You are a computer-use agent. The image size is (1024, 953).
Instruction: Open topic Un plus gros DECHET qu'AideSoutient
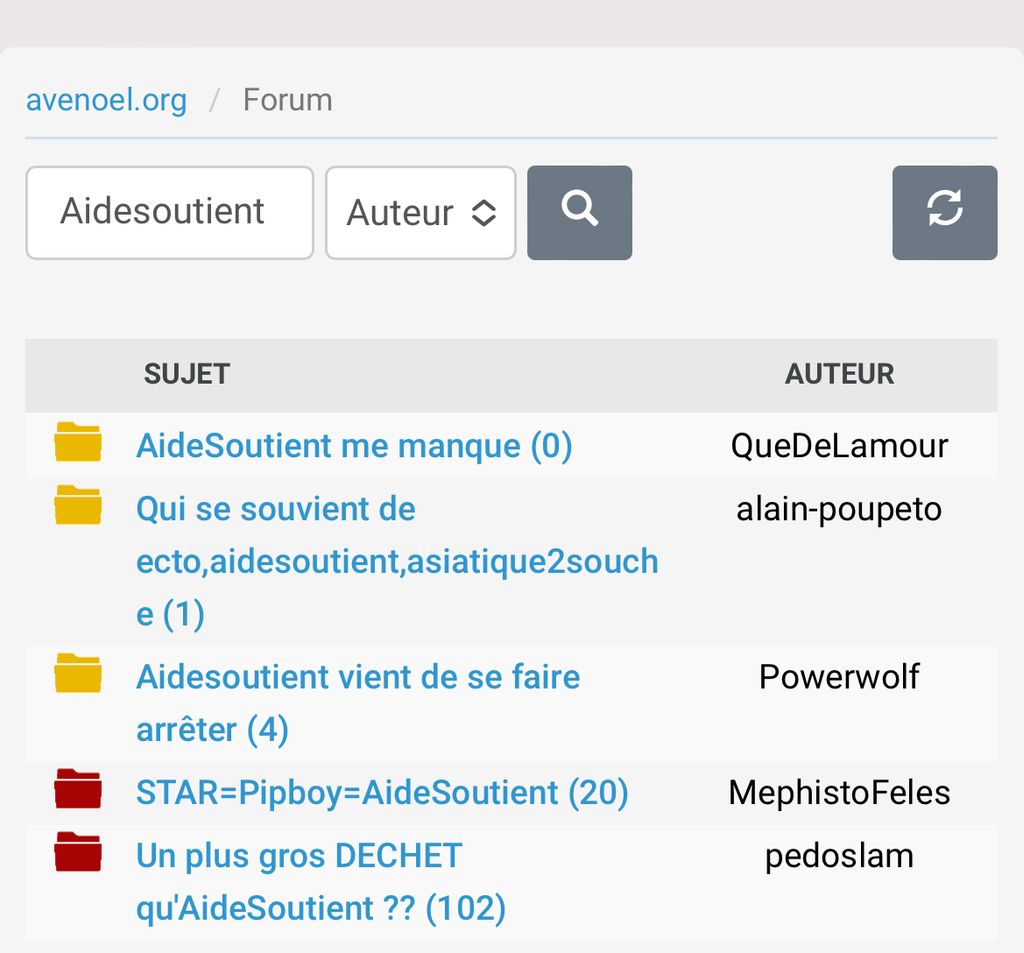[x=320, y=882]
